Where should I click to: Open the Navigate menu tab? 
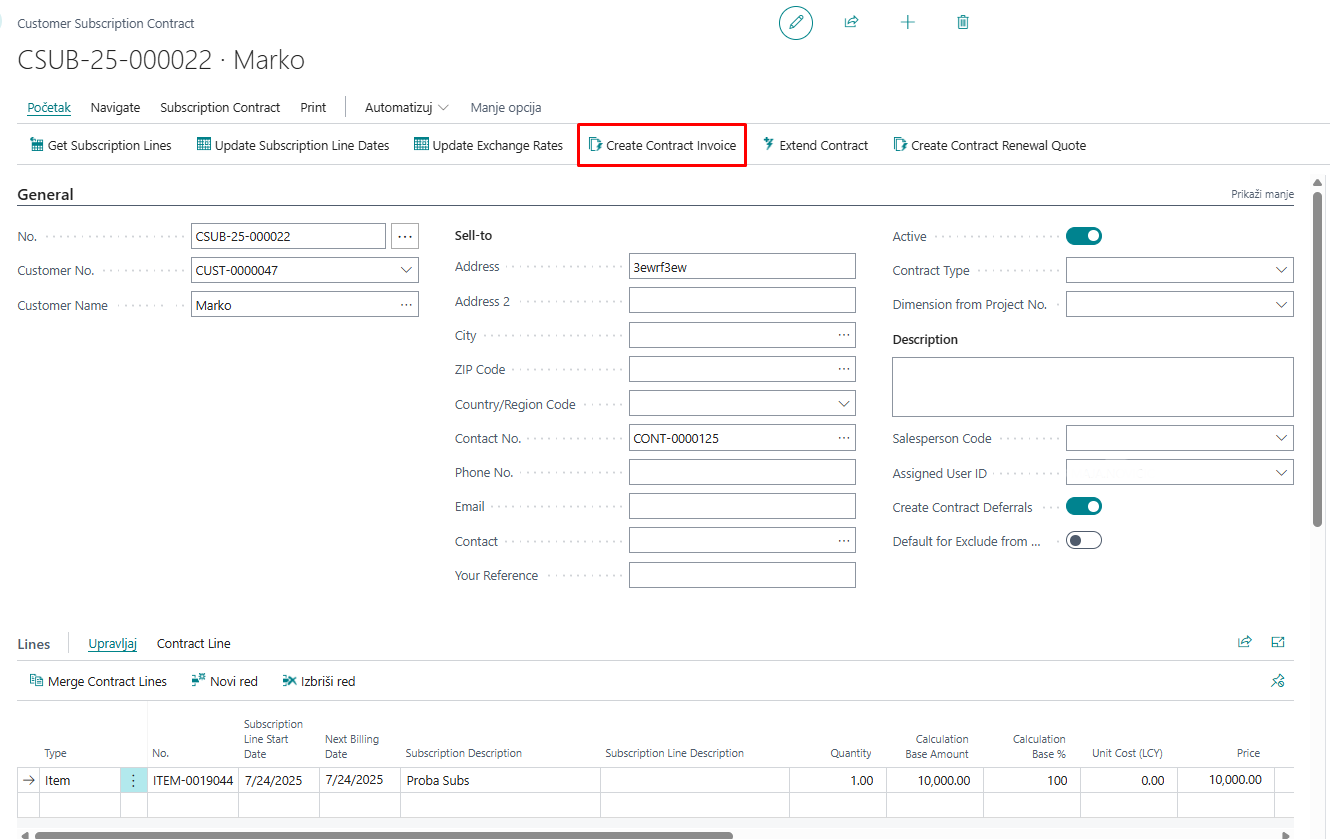pos(115,107)
